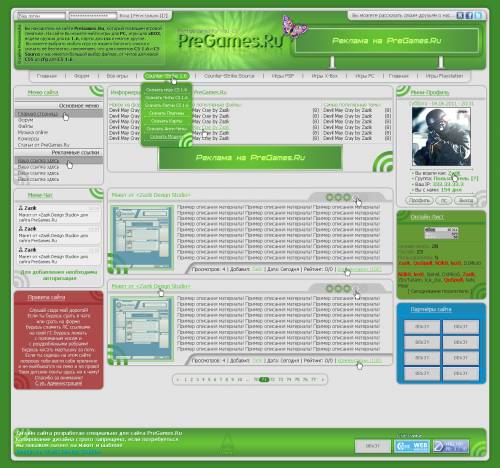Click the cyan link in the footer text
Image resolution: width=500 pixels, height=468 pixels.
(x=57, y=452)
